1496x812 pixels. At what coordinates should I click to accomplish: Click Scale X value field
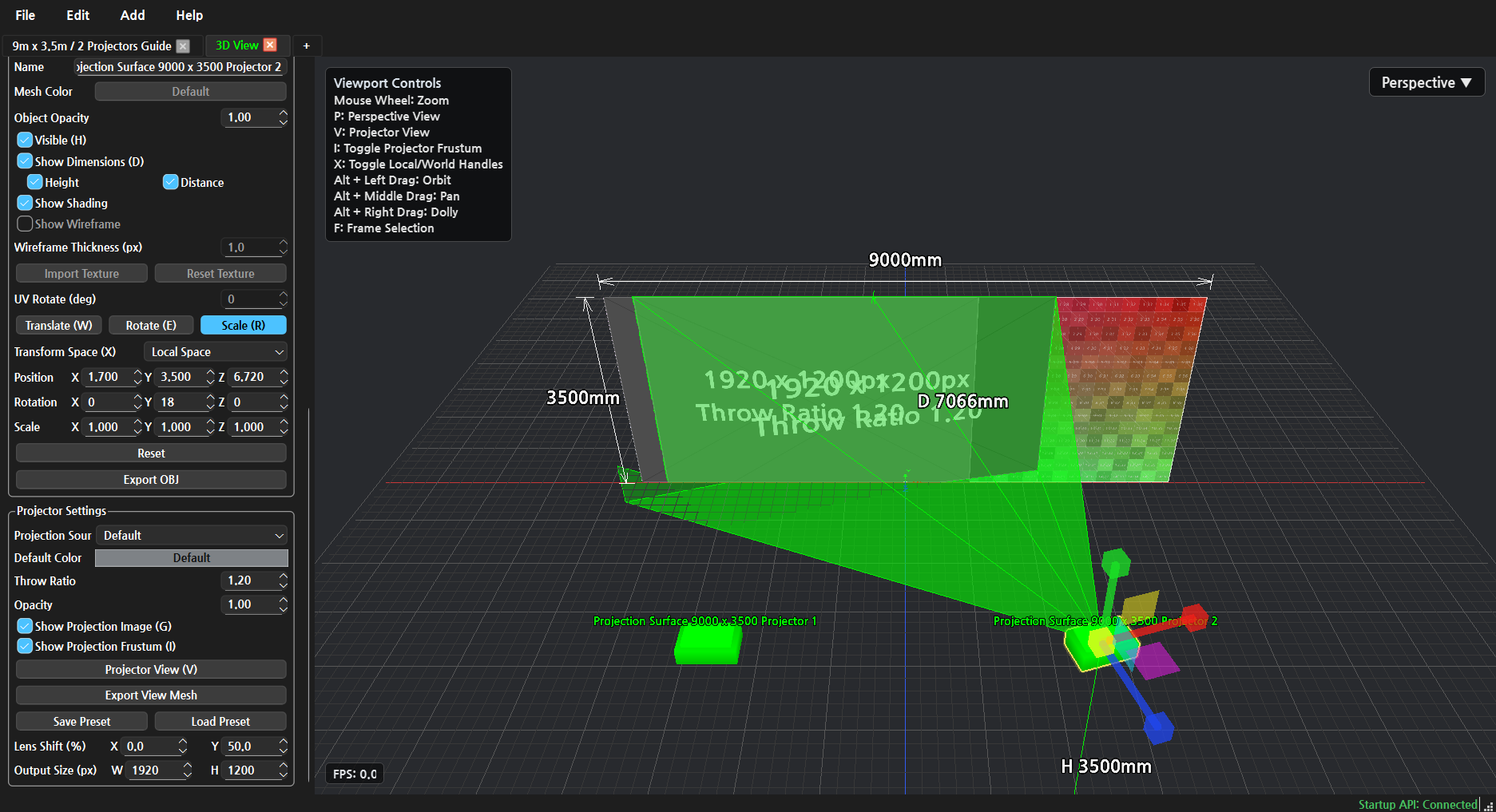click(x=108, y=426)
